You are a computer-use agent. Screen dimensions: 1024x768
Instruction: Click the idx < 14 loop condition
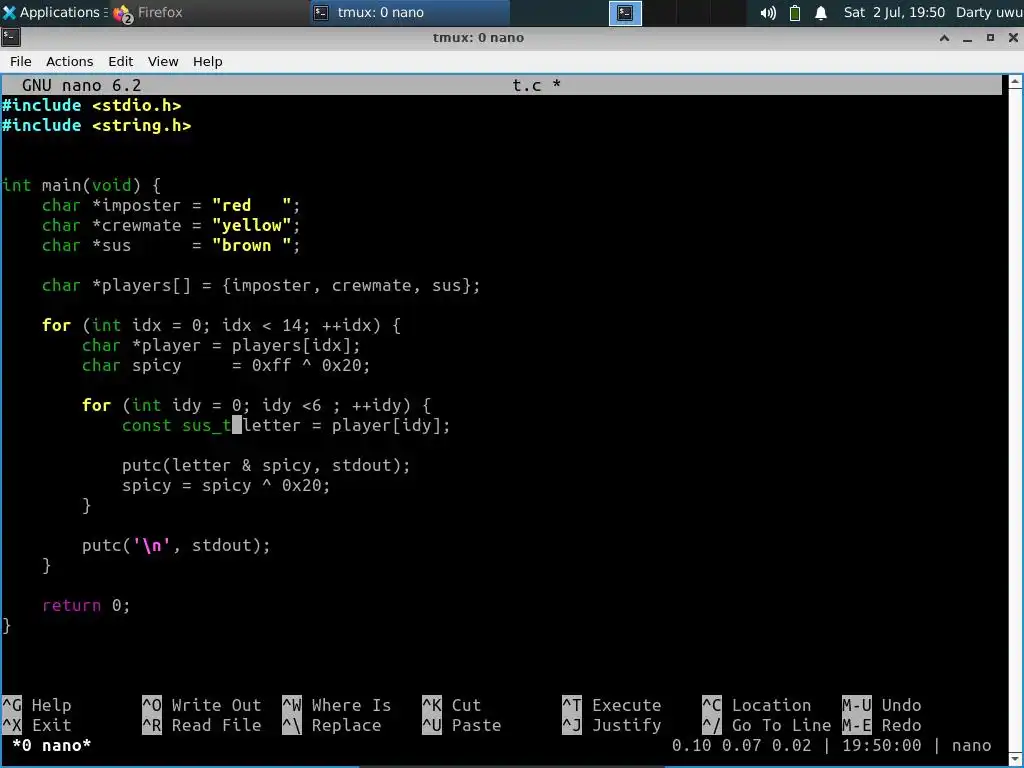(262, 325)
